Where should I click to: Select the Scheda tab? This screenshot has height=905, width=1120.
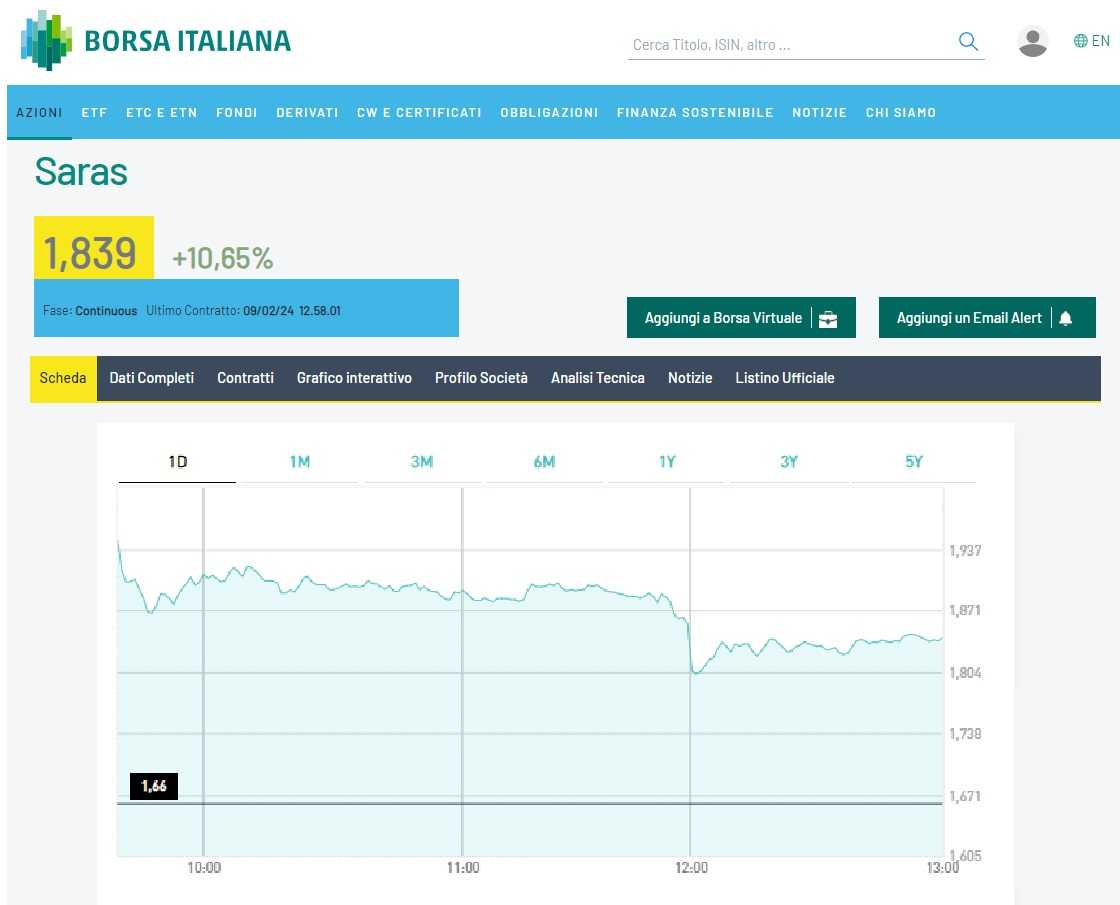tap(63, 378)
